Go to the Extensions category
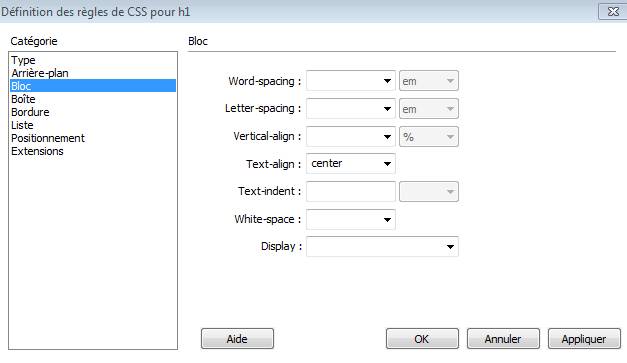 point(37,151)
